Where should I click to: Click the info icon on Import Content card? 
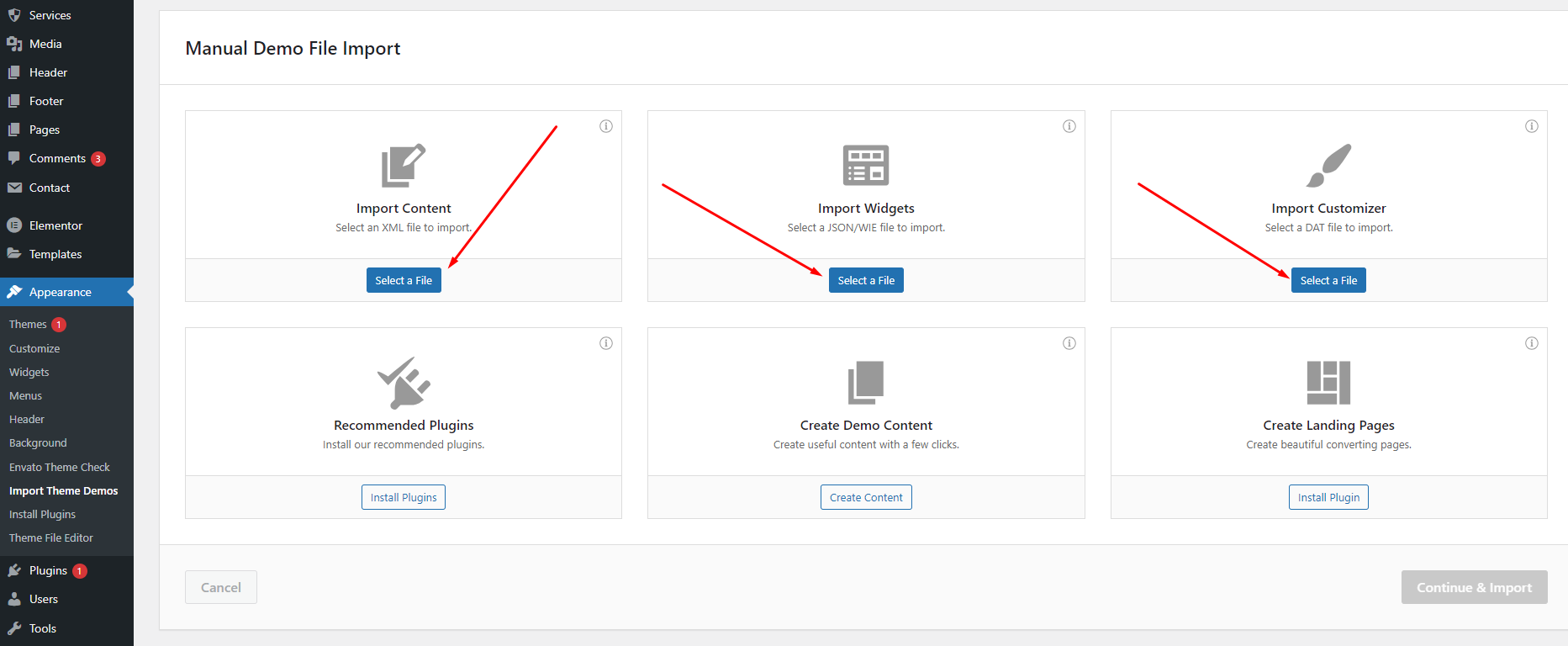coord(605,126)
